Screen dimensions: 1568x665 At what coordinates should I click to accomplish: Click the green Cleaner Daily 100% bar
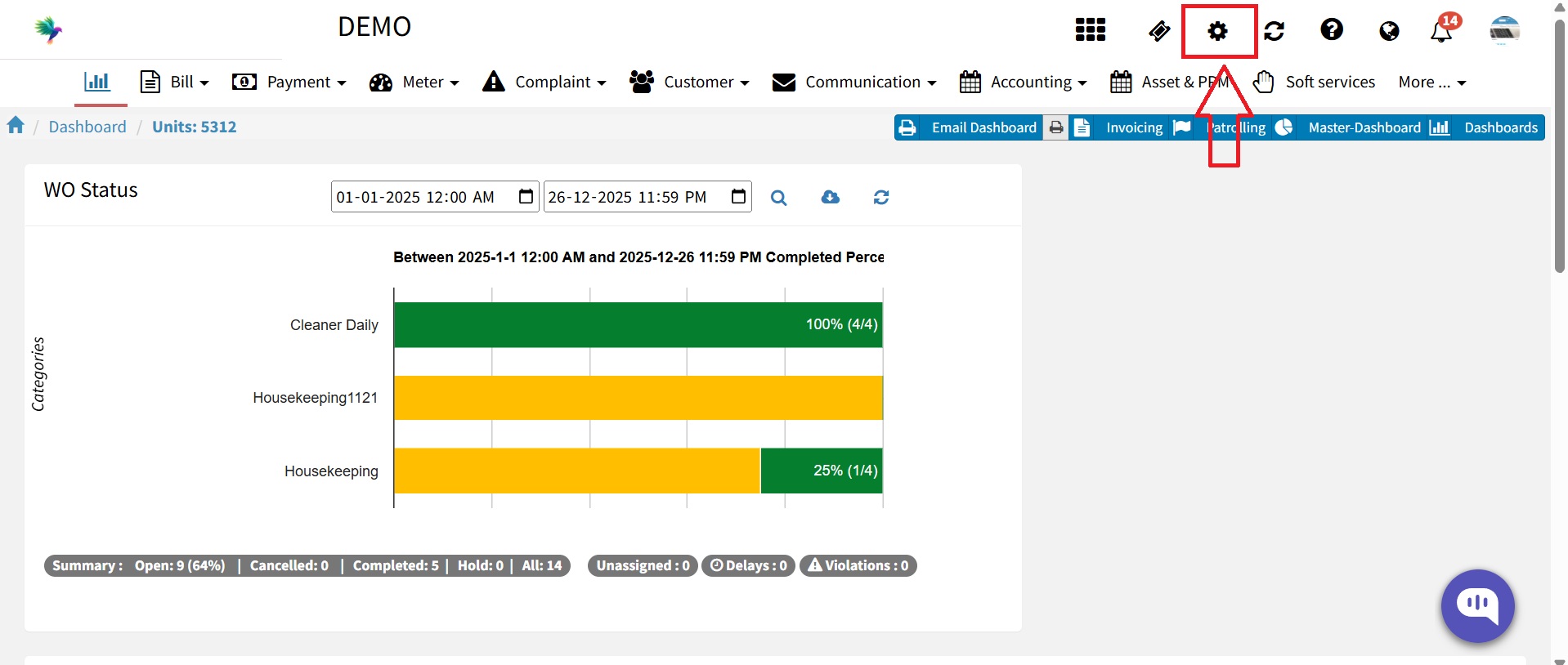[638, 325]
